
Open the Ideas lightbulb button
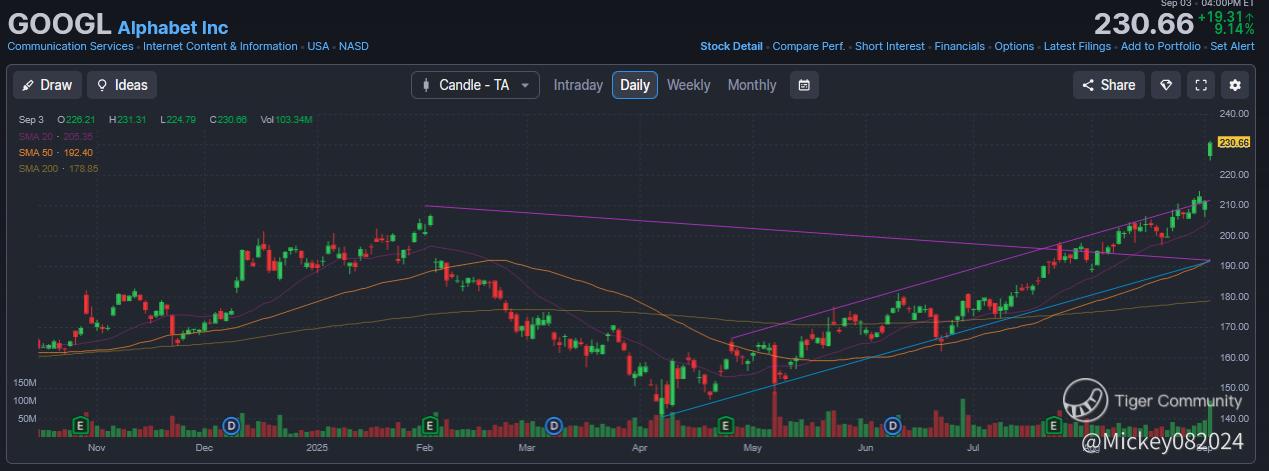click(x=122, y=85)
